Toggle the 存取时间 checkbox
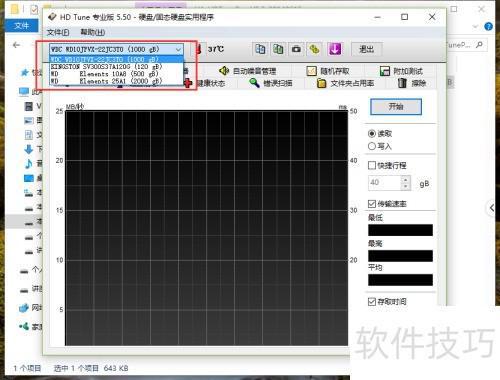Image resolution: width=500 pixels, height=380 pixels. (372, 302)
